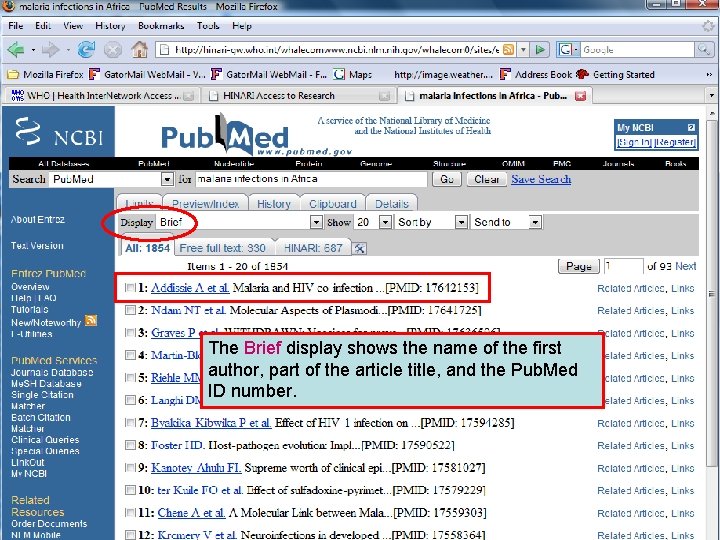The width and height of the screenshot is (720, 540).
Task: Click the magnifier search icon in the search box
Action: (703, 49)
